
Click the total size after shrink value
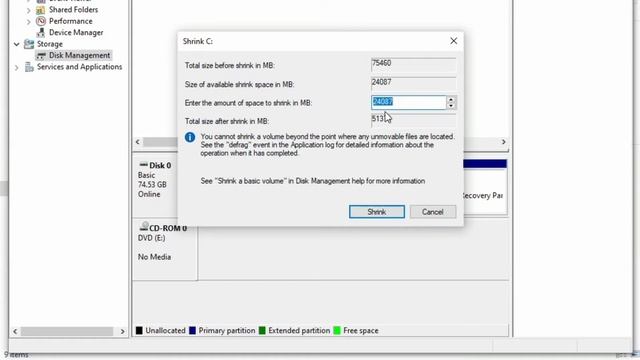point(413,120)
